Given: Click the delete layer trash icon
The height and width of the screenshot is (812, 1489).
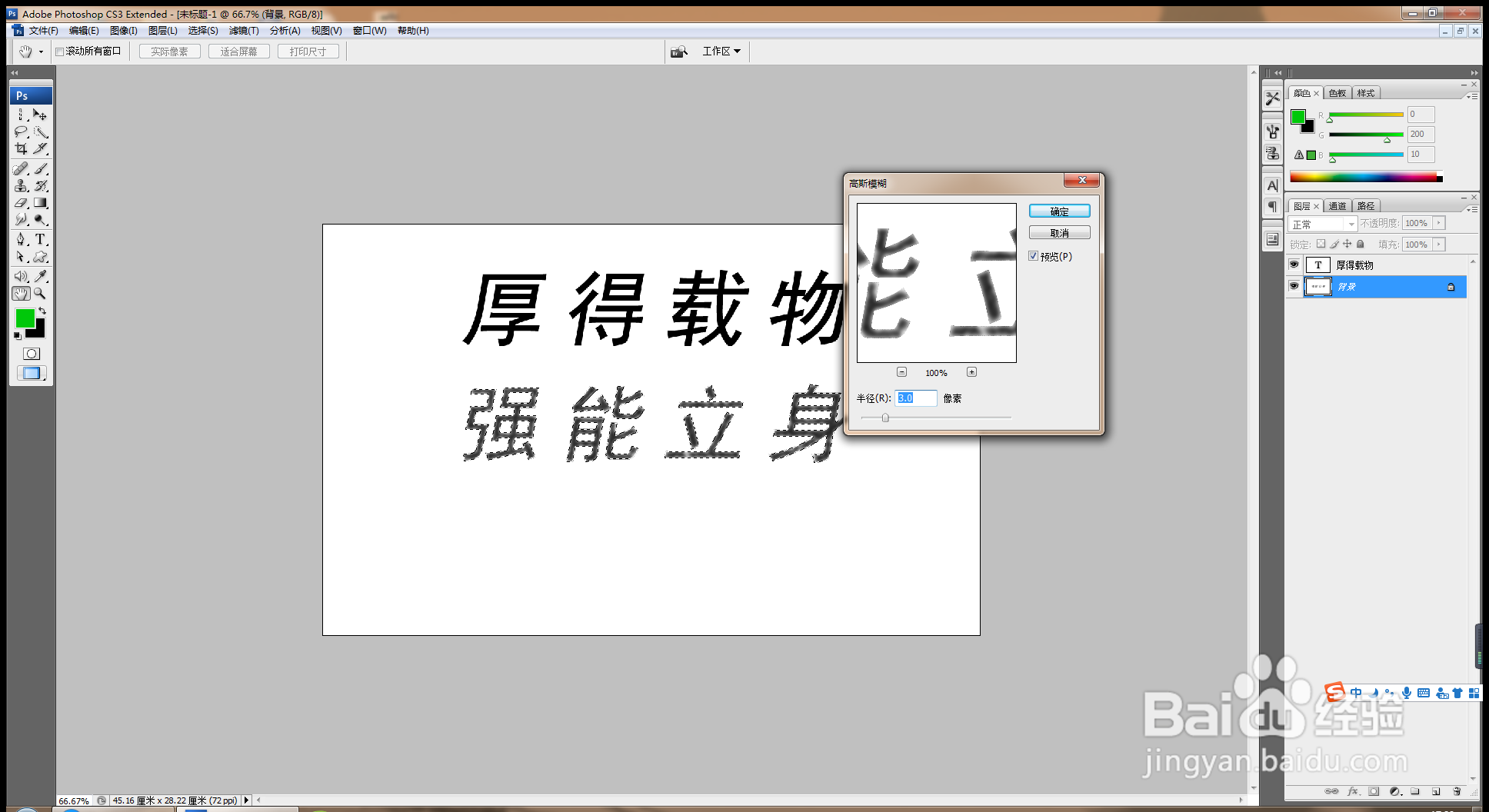Looking at the screenshot, I should pos(1457,791).
